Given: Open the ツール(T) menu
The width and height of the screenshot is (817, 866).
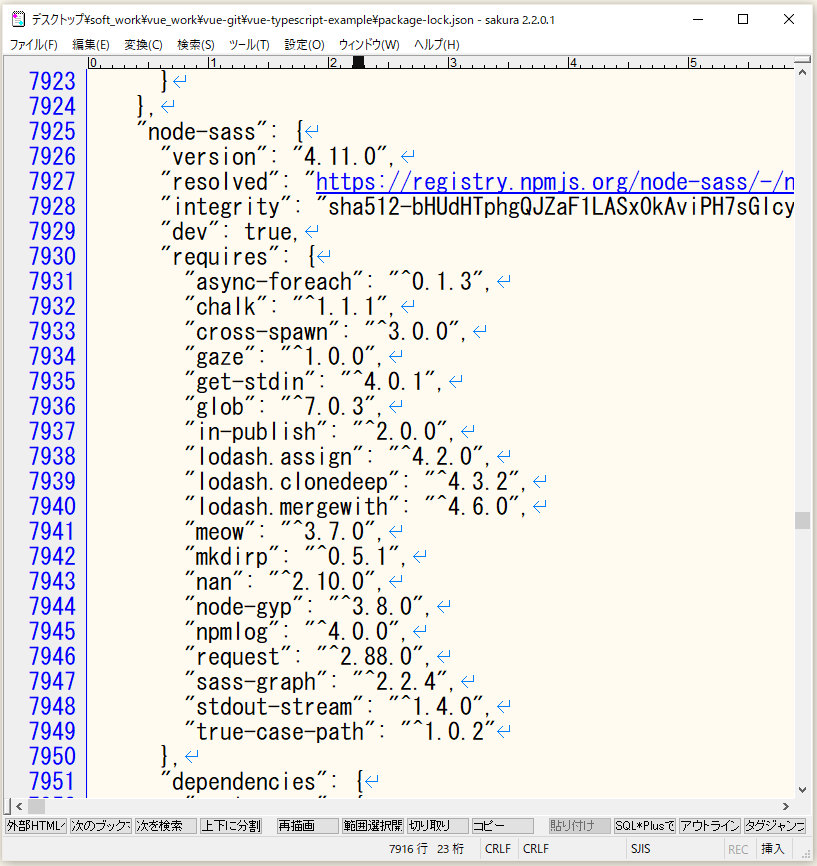Looking at the screenshot, I should [x=249, y=45].
